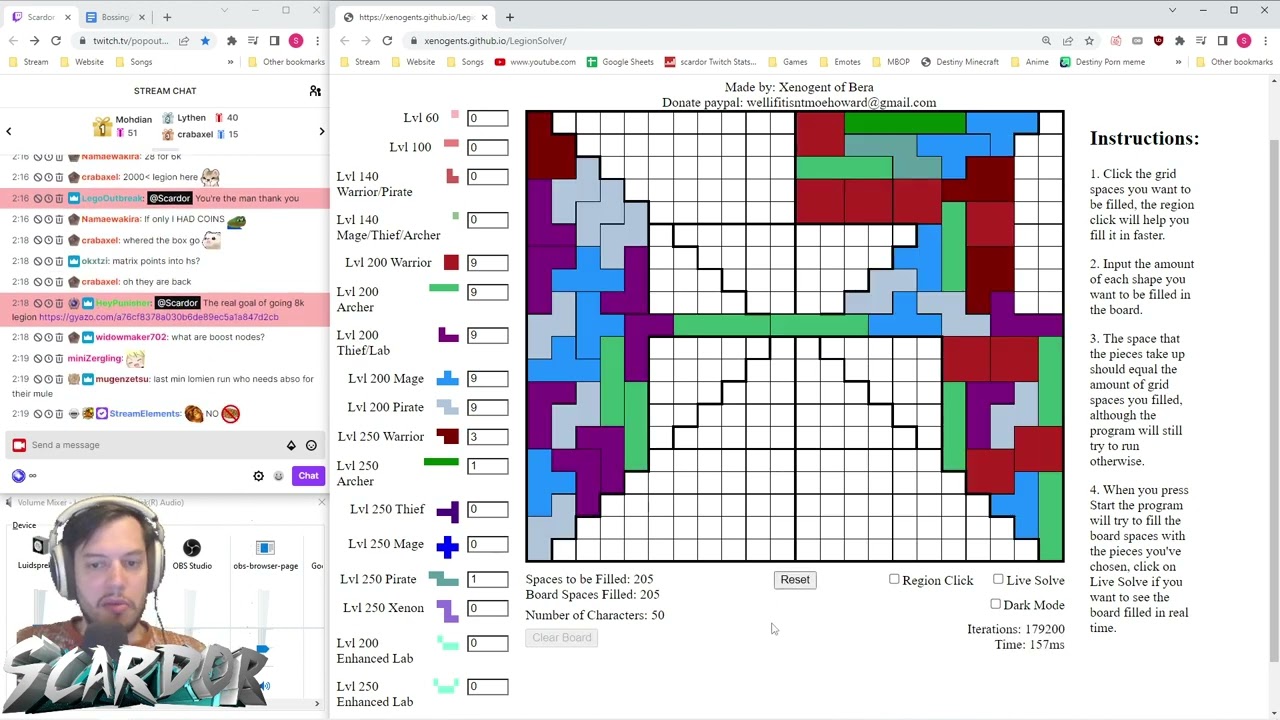The height and width of the screenshot is (720, 1280).
Task: Click the Clear Board button
Action: pyautogui.click(x=562, y=638)
